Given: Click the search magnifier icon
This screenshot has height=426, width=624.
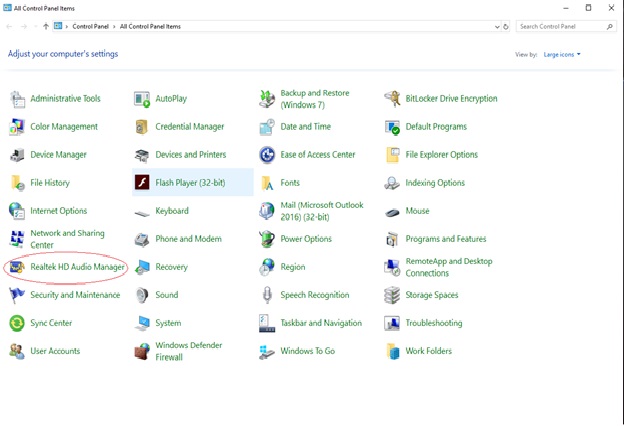Looking at the screenshot, I should pos(609,26).
